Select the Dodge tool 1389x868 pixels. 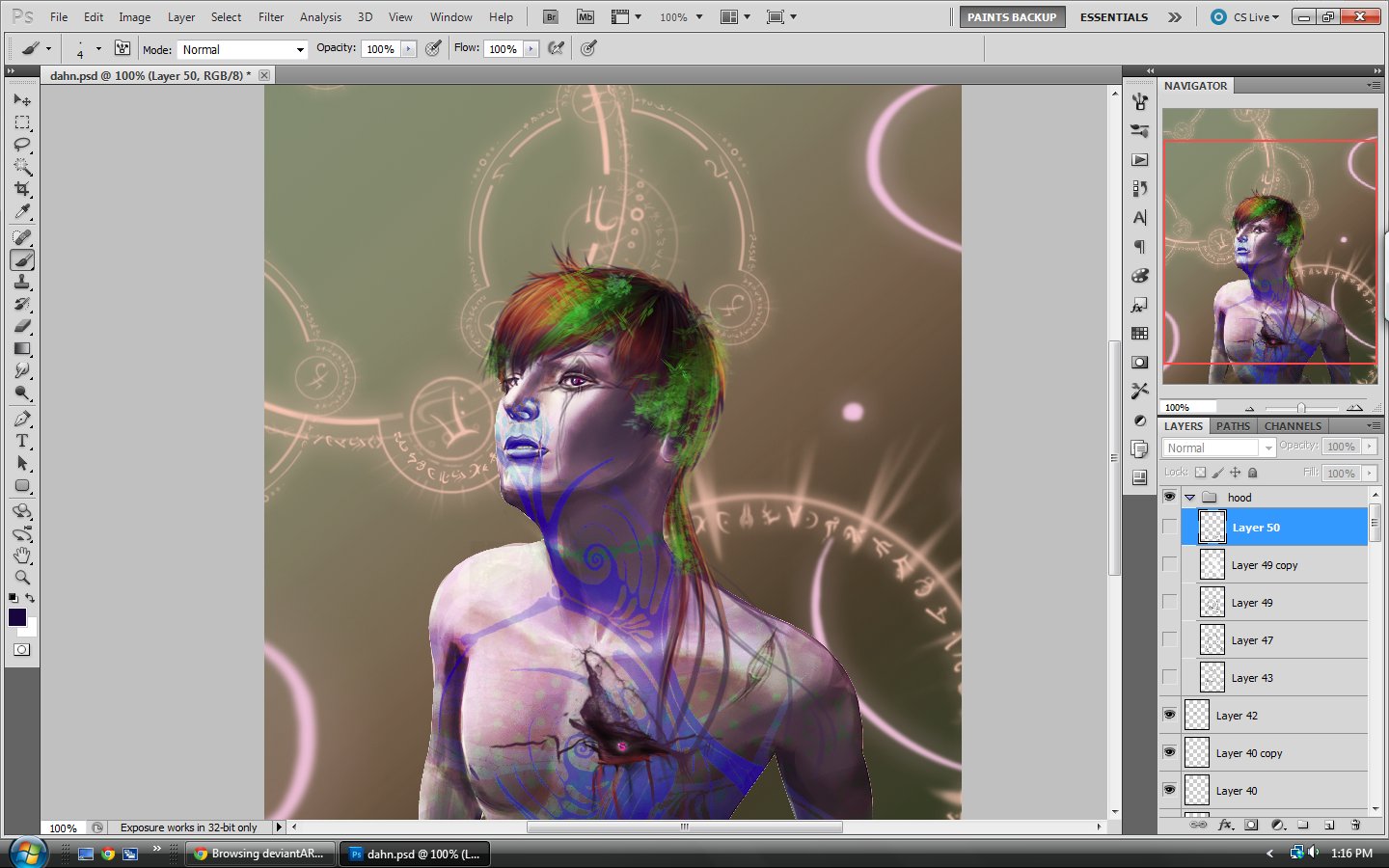click(x=22, y=393)
